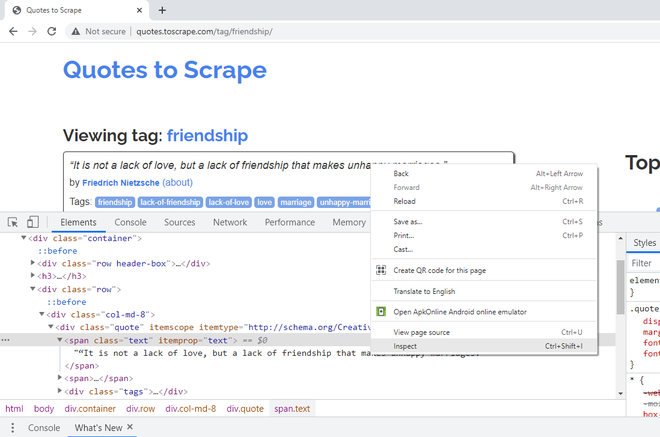Select Translate to English

(484, 291)
